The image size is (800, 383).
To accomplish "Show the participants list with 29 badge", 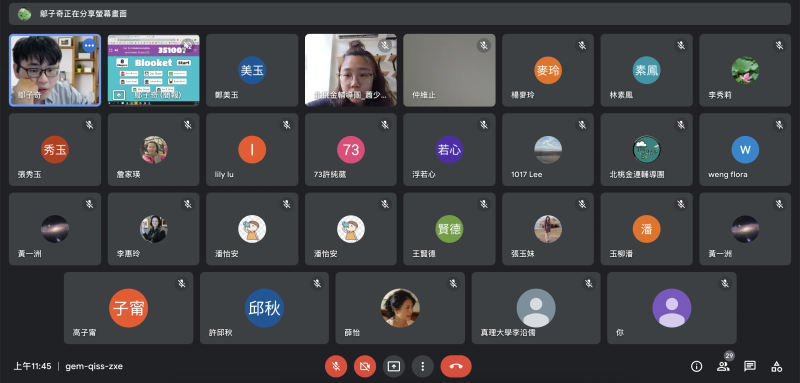I will click(x=723, y=366).
